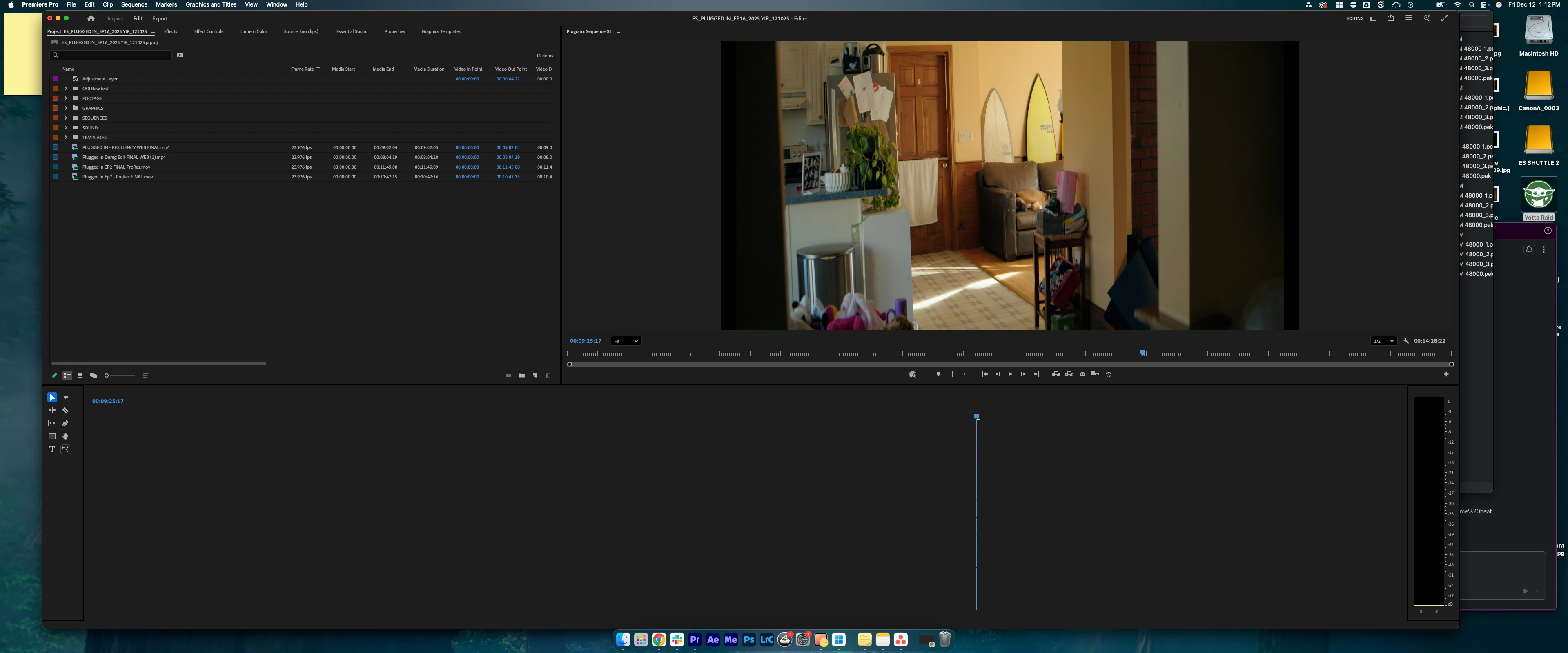Switch Project panel to List View

[x=67, y=375]
